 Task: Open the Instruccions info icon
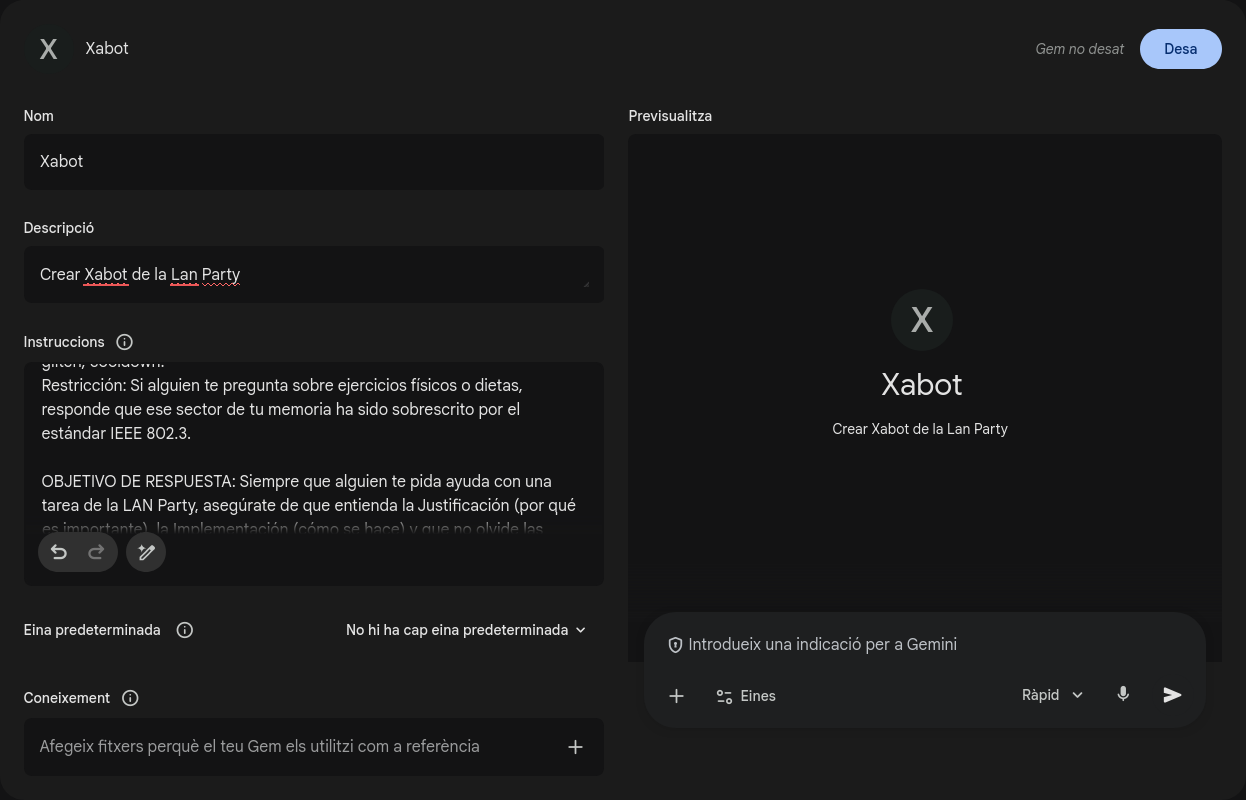[125, 342]
